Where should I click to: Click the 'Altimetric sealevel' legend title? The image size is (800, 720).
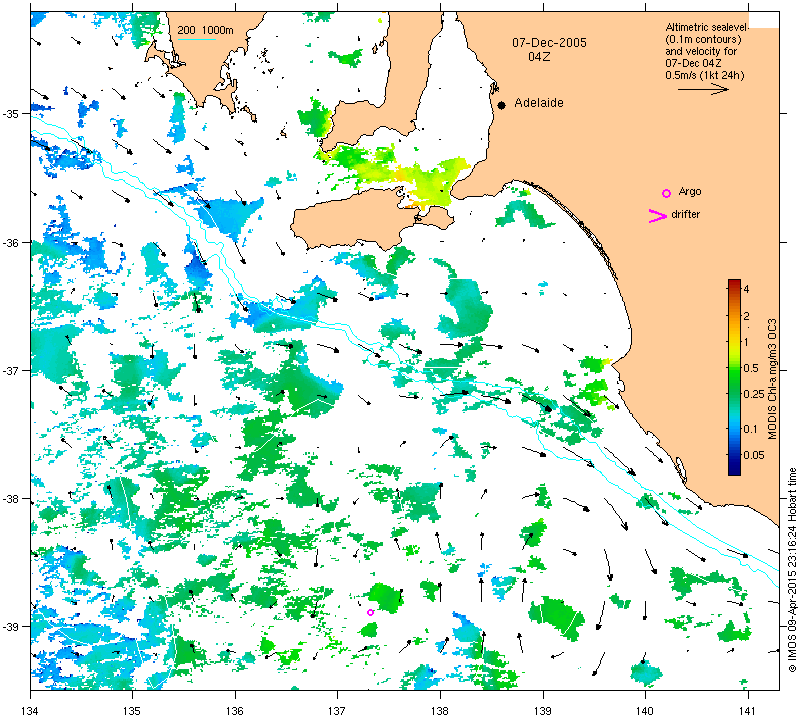point(706,27)
